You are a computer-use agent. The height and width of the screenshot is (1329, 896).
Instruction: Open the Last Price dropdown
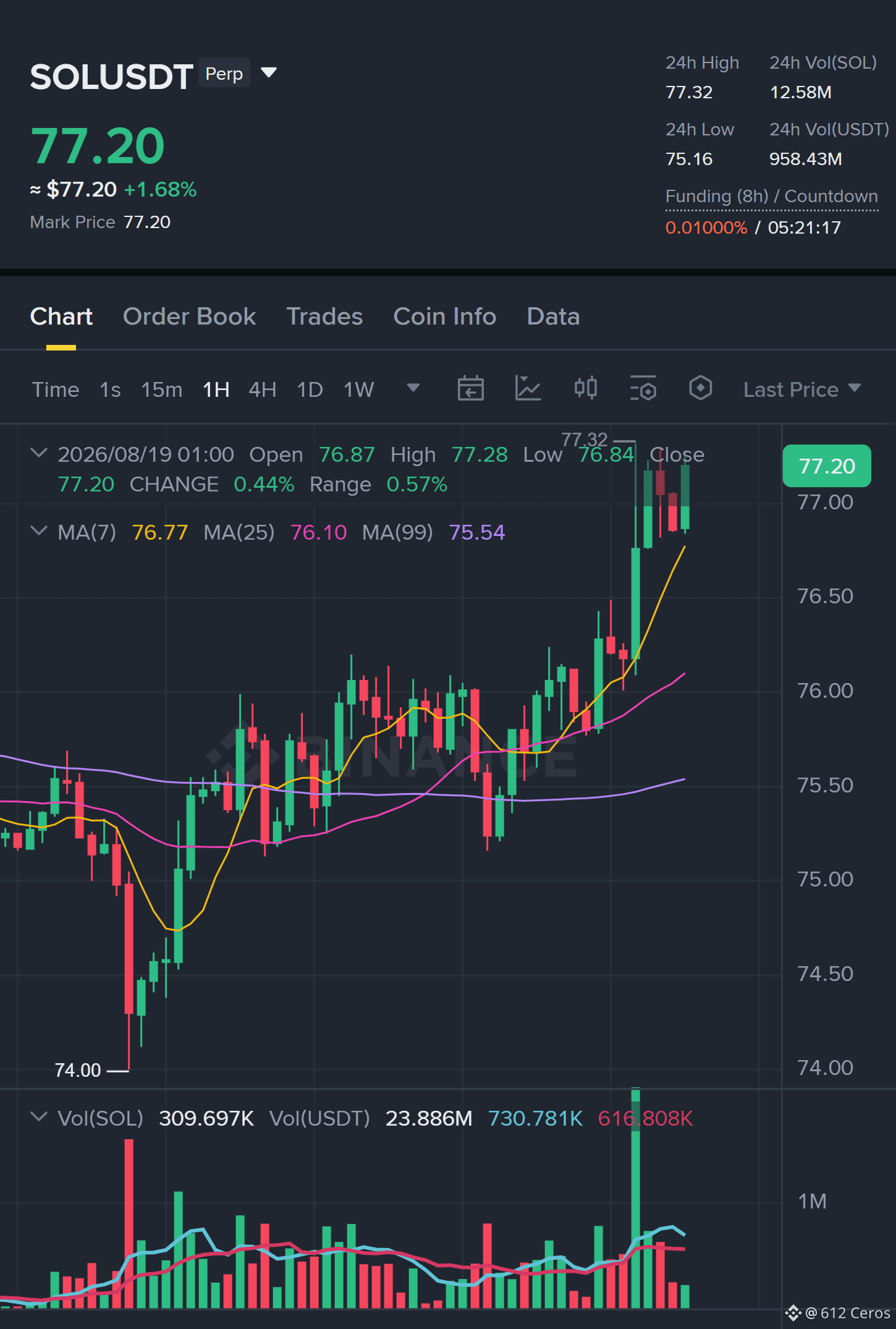point(801,389)
